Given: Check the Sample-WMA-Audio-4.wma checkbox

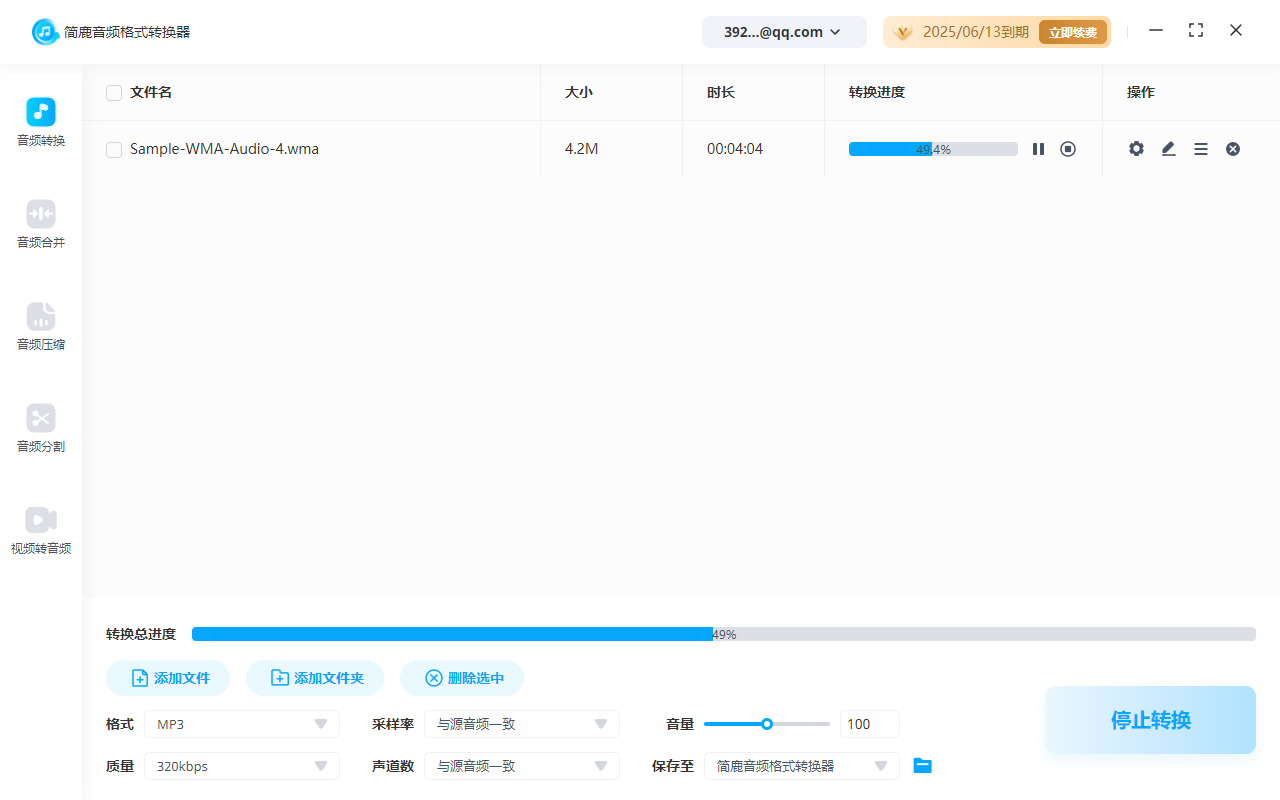Looking at the screenshot, I should pyautogui.click(x=114, y=149).
